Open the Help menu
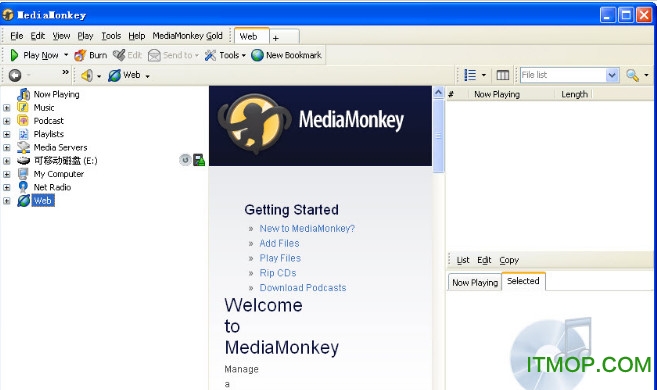 tap(137, 36)
